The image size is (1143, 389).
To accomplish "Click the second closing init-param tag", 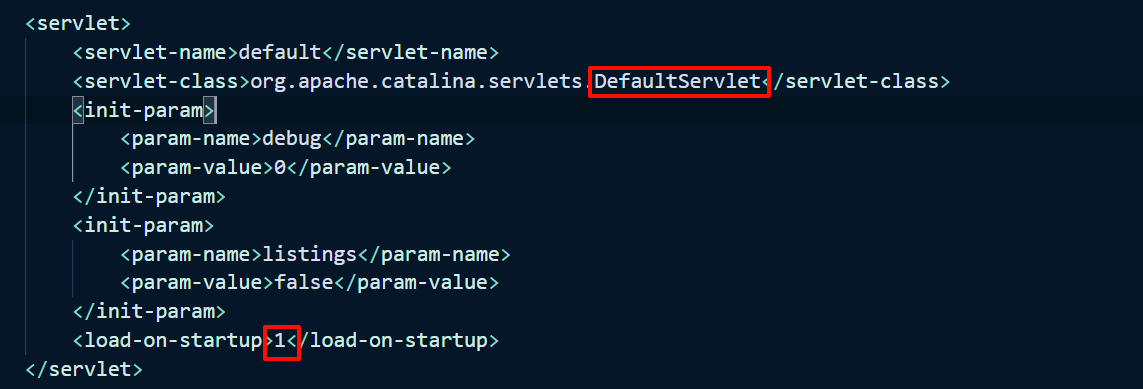I will (149, 312).
